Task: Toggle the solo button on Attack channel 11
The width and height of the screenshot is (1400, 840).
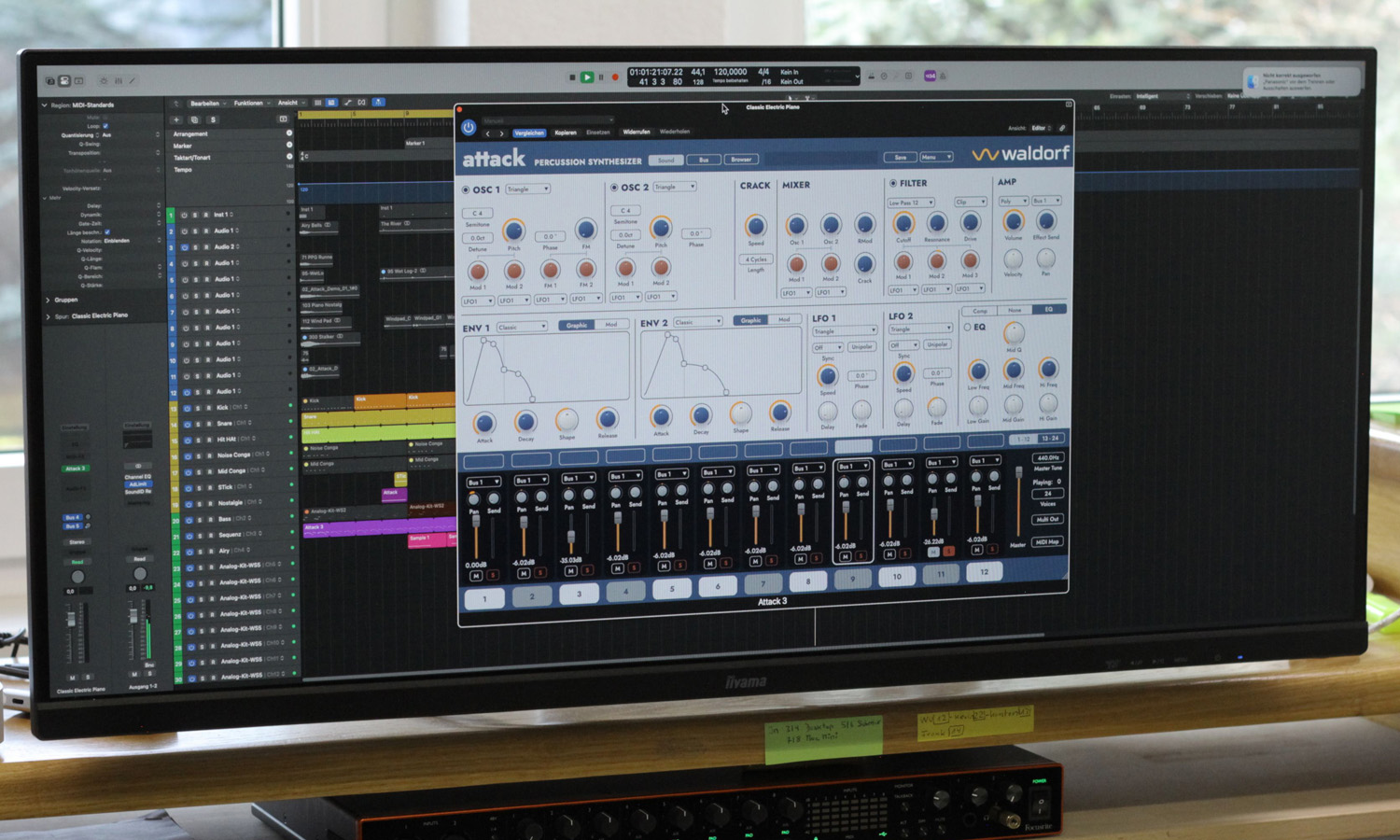Action: [x=948, y=552]
